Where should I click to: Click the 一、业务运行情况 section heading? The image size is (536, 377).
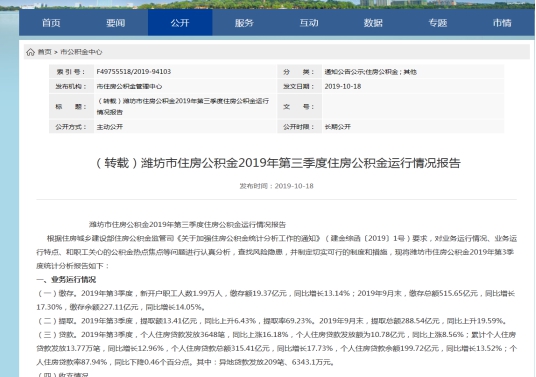[66, 280]
